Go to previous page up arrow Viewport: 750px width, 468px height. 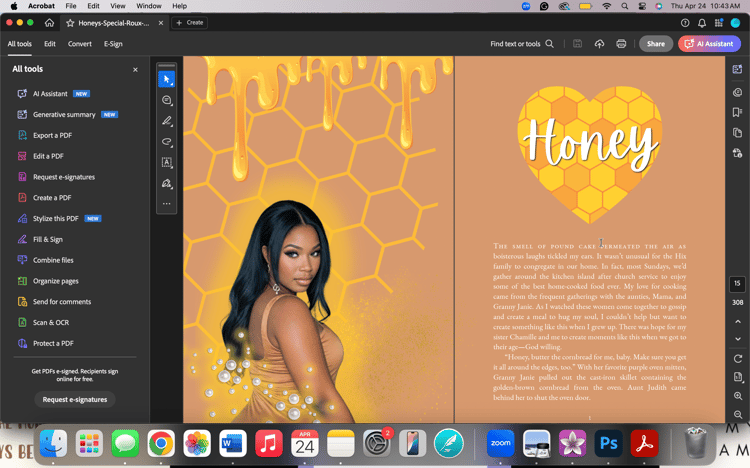(x=738, y=322)
